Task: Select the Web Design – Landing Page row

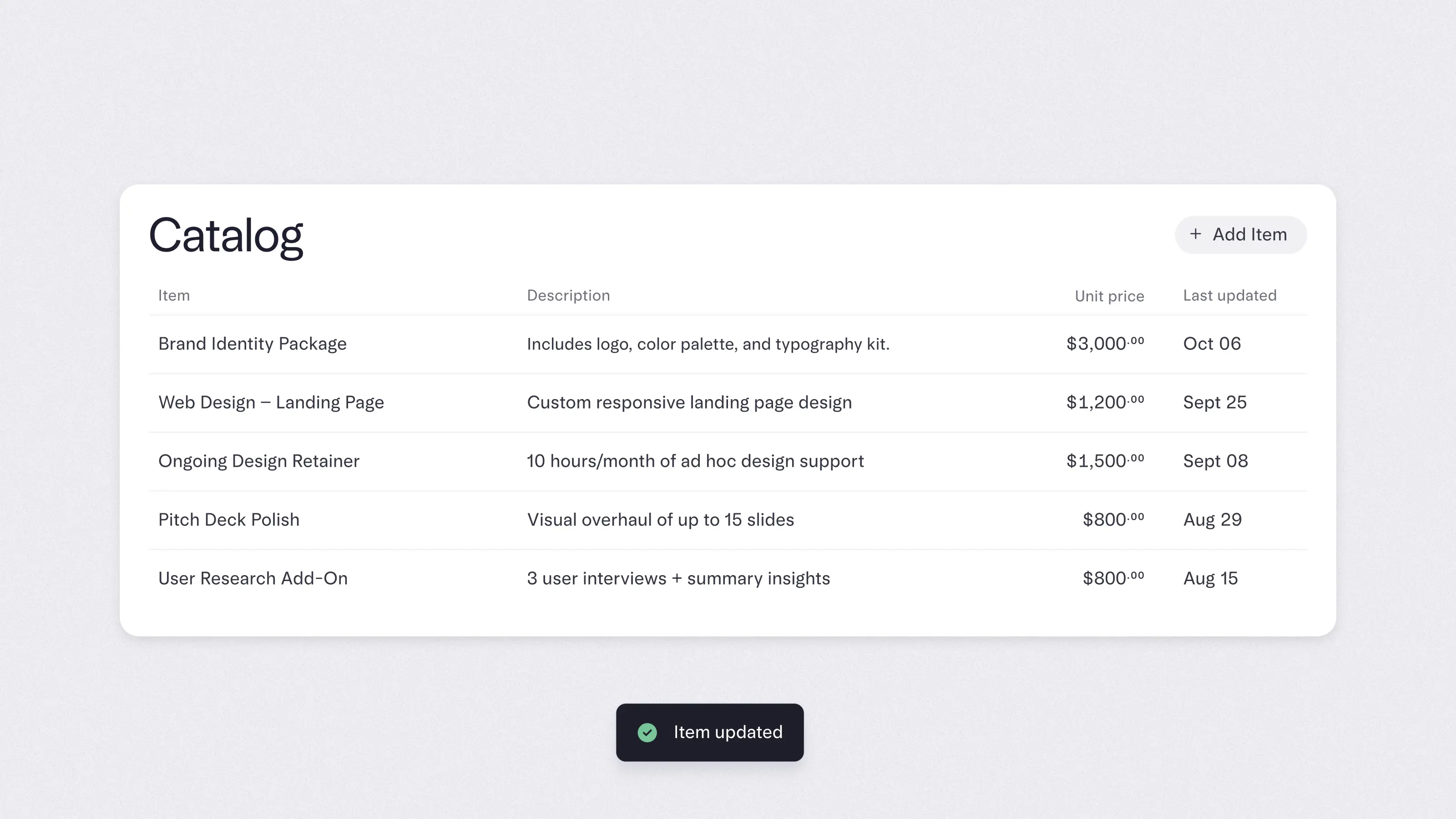Action: [x=271, y=402]
